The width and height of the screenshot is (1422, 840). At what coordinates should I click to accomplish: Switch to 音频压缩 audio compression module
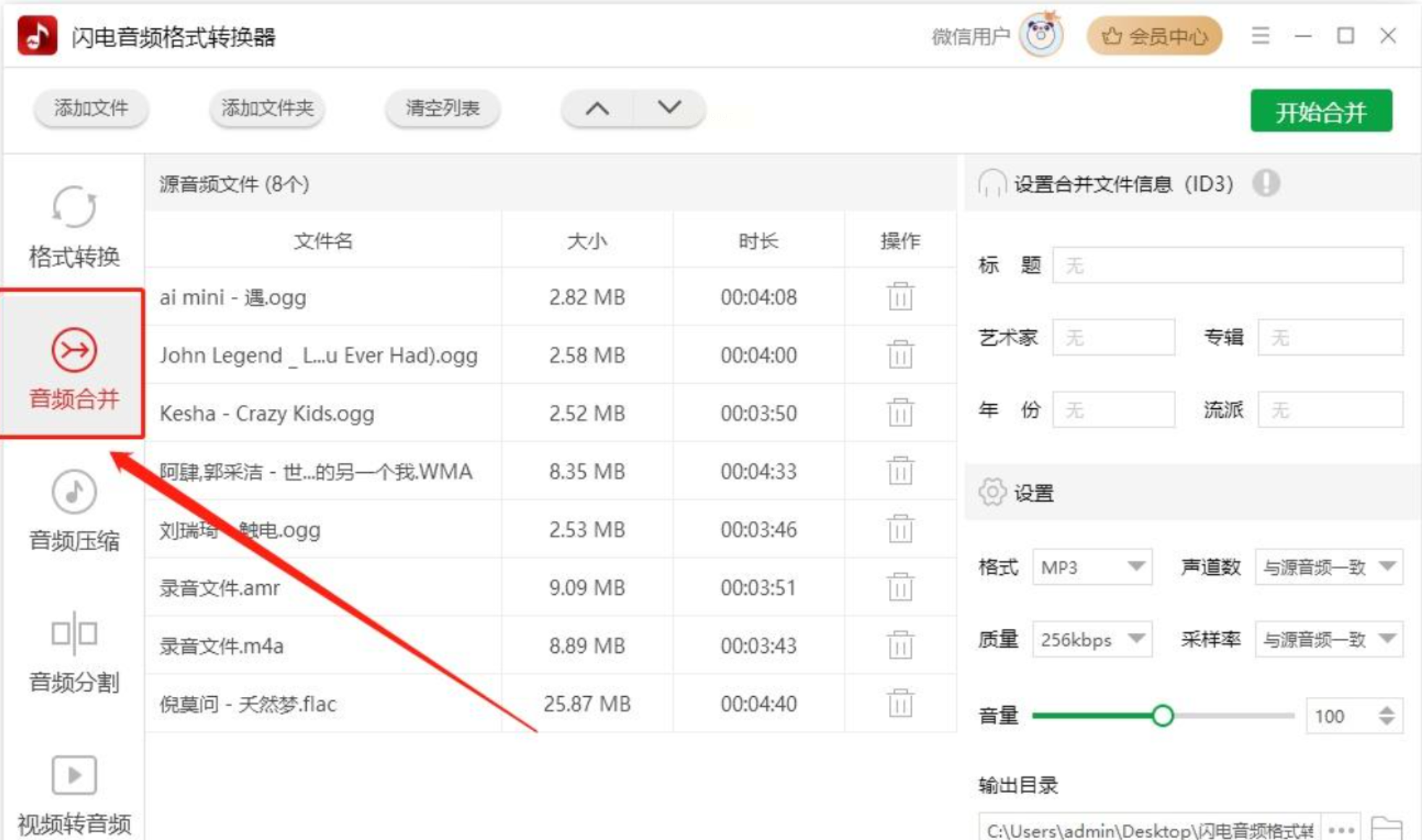tap(74, 510)
